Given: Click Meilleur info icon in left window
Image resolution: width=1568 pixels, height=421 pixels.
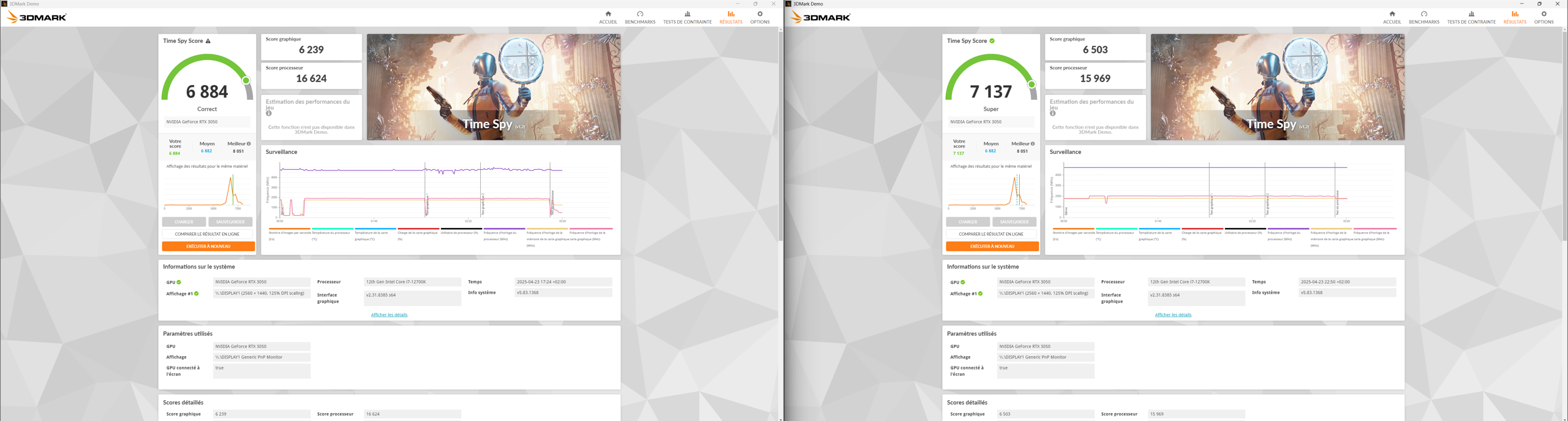Looking at the screenshot, I should [x=249, y=144].
